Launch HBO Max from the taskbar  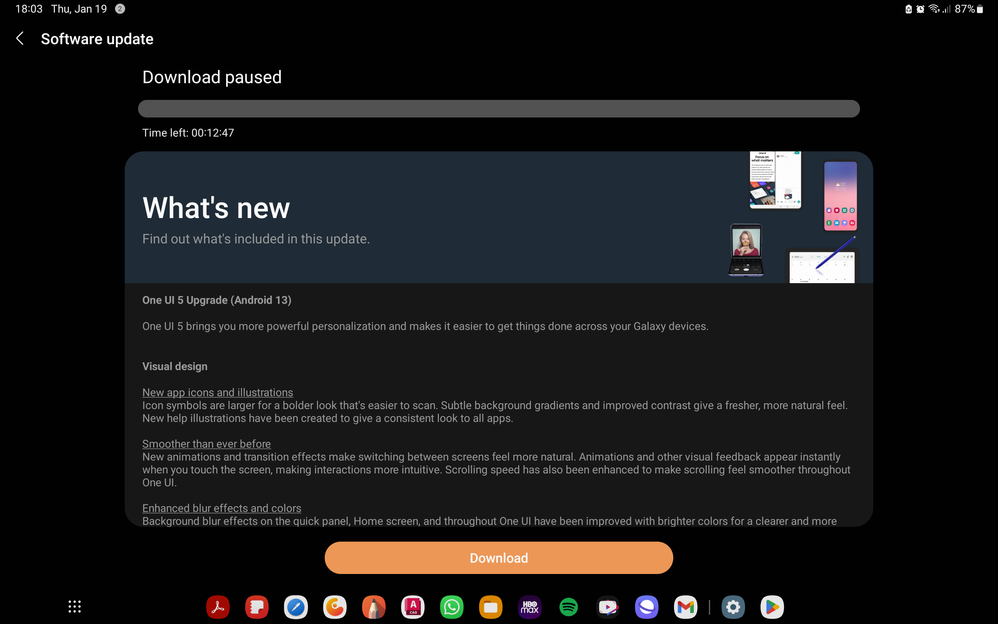pos(530,607)
